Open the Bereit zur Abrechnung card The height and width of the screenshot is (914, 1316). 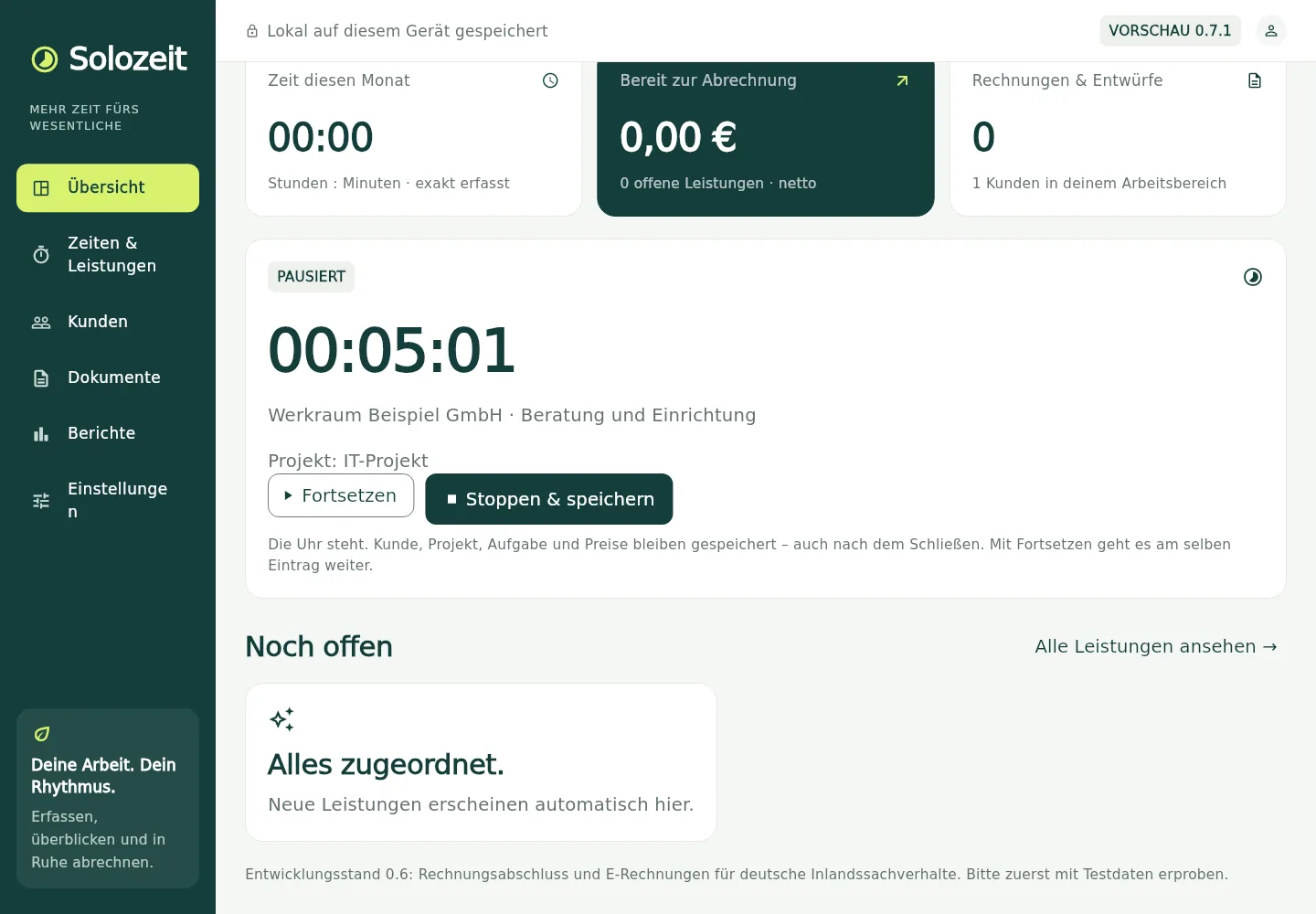766,138
